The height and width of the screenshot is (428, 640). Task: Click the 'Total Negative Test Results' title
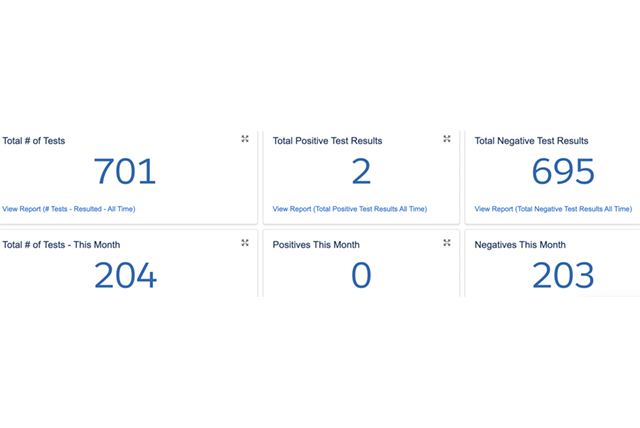pos(531,141)
